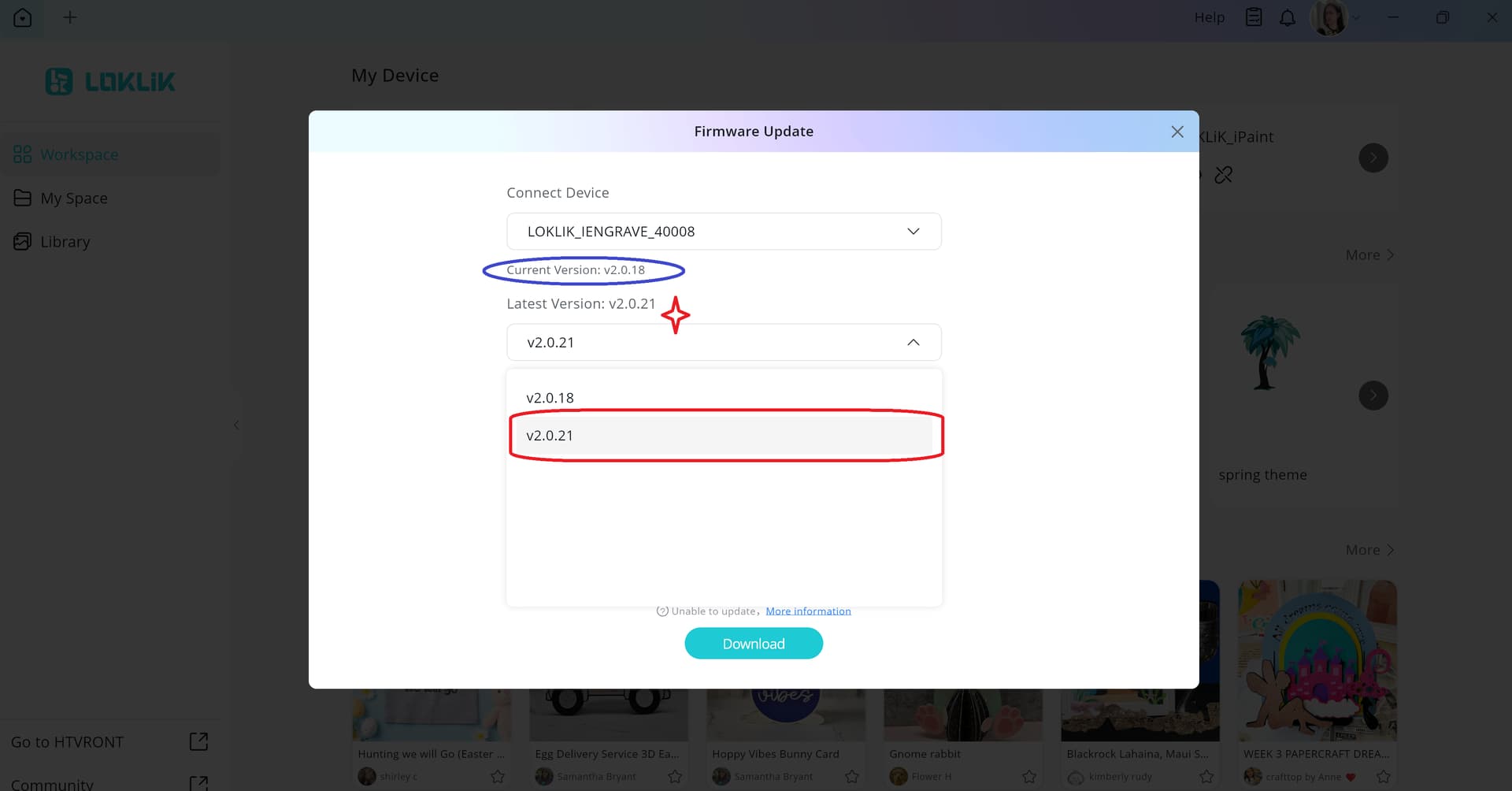Click the unlink device icon
1512x791 pixels.
click(x=1223, y=175)
